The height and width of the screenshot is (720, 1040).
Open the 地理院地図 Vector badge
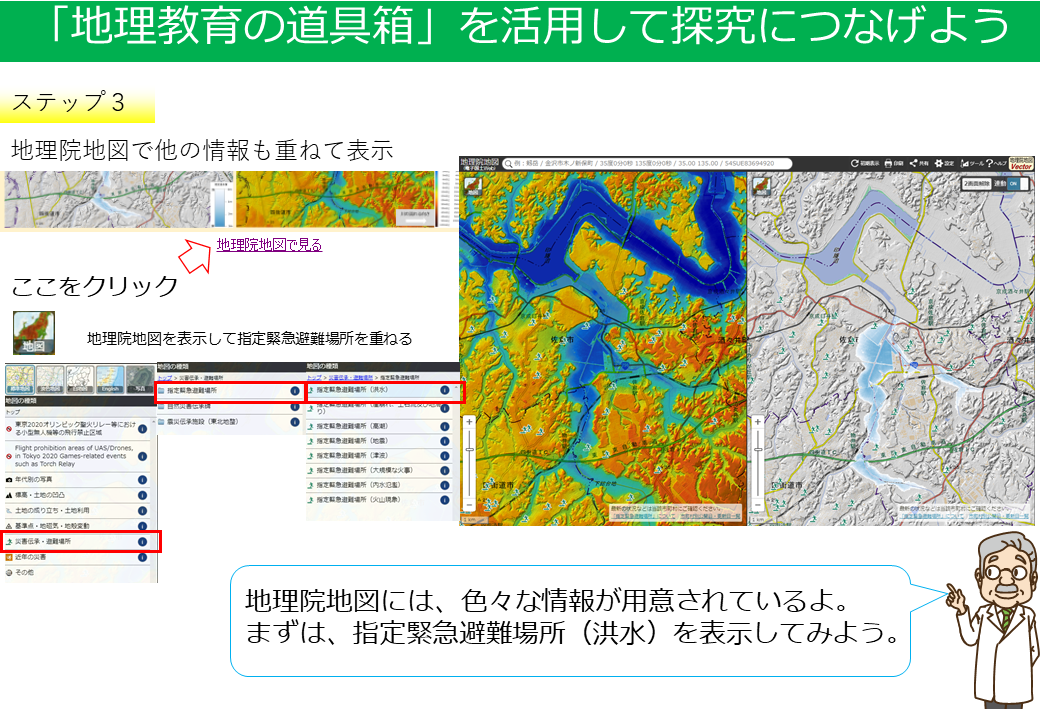(x=1021, y=163)
